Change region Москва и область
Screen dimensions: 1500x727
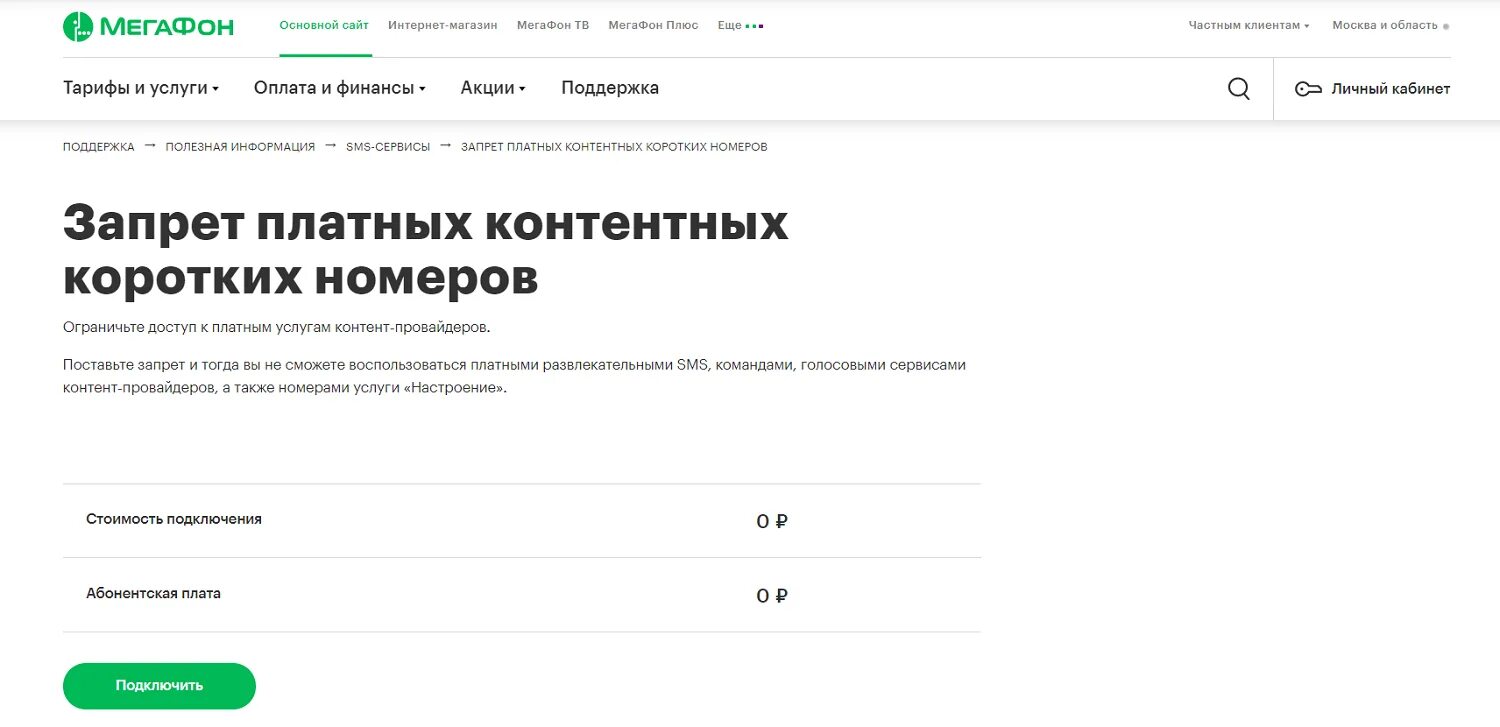tap(1390, 25)
